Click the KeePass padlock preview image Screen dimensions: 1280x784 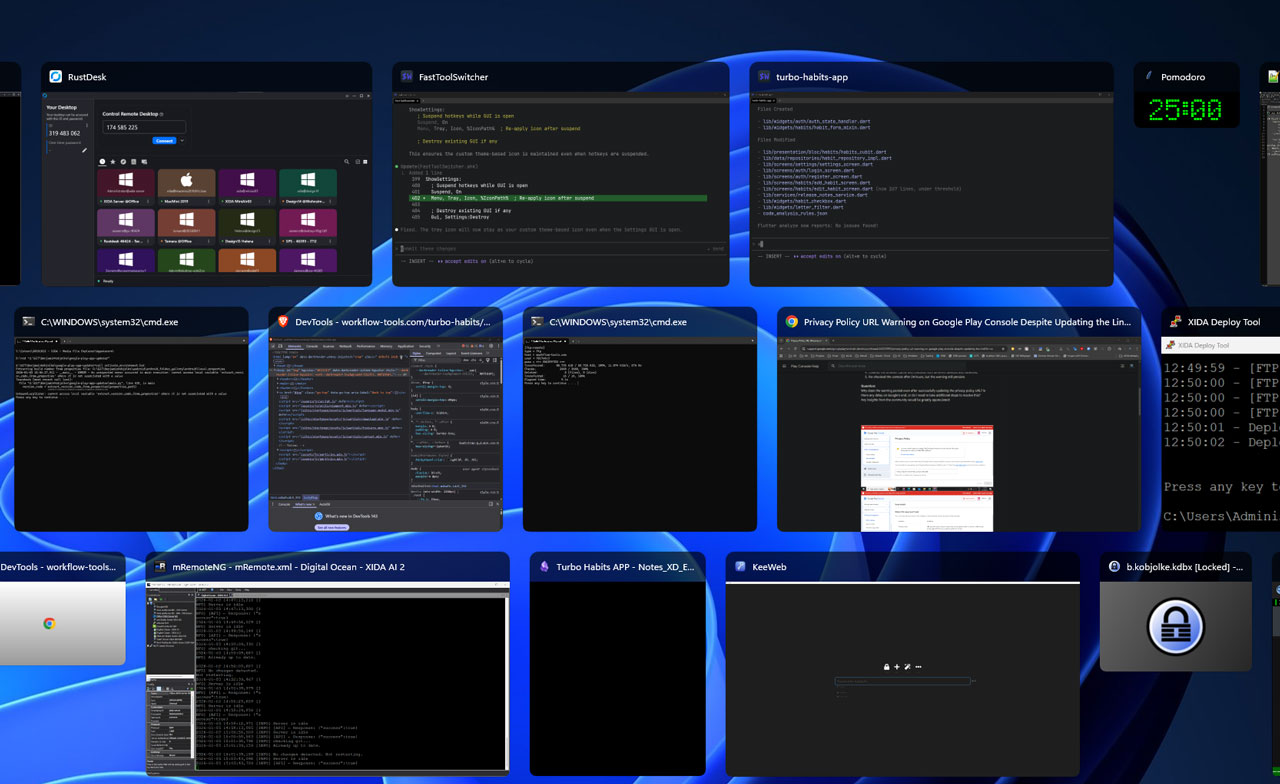click(x=1176, y=626)
